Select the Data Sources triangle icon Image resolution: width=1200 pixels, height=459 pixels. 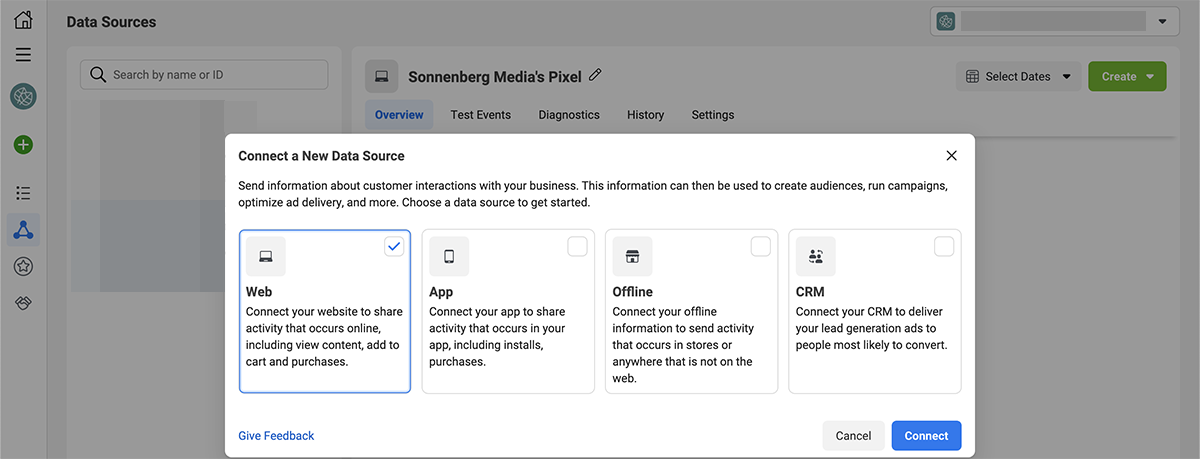pos(23,231)
